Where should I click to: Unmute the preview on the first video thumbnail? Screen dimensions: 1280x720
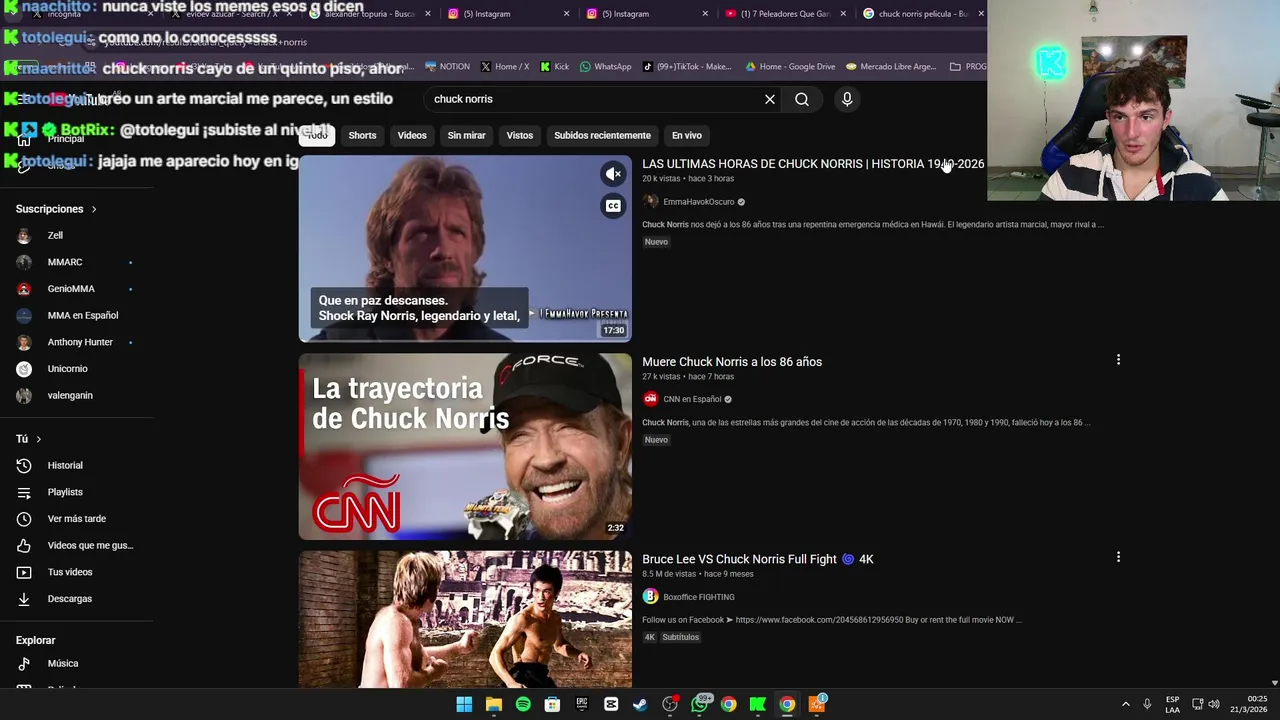coord(613,174)
